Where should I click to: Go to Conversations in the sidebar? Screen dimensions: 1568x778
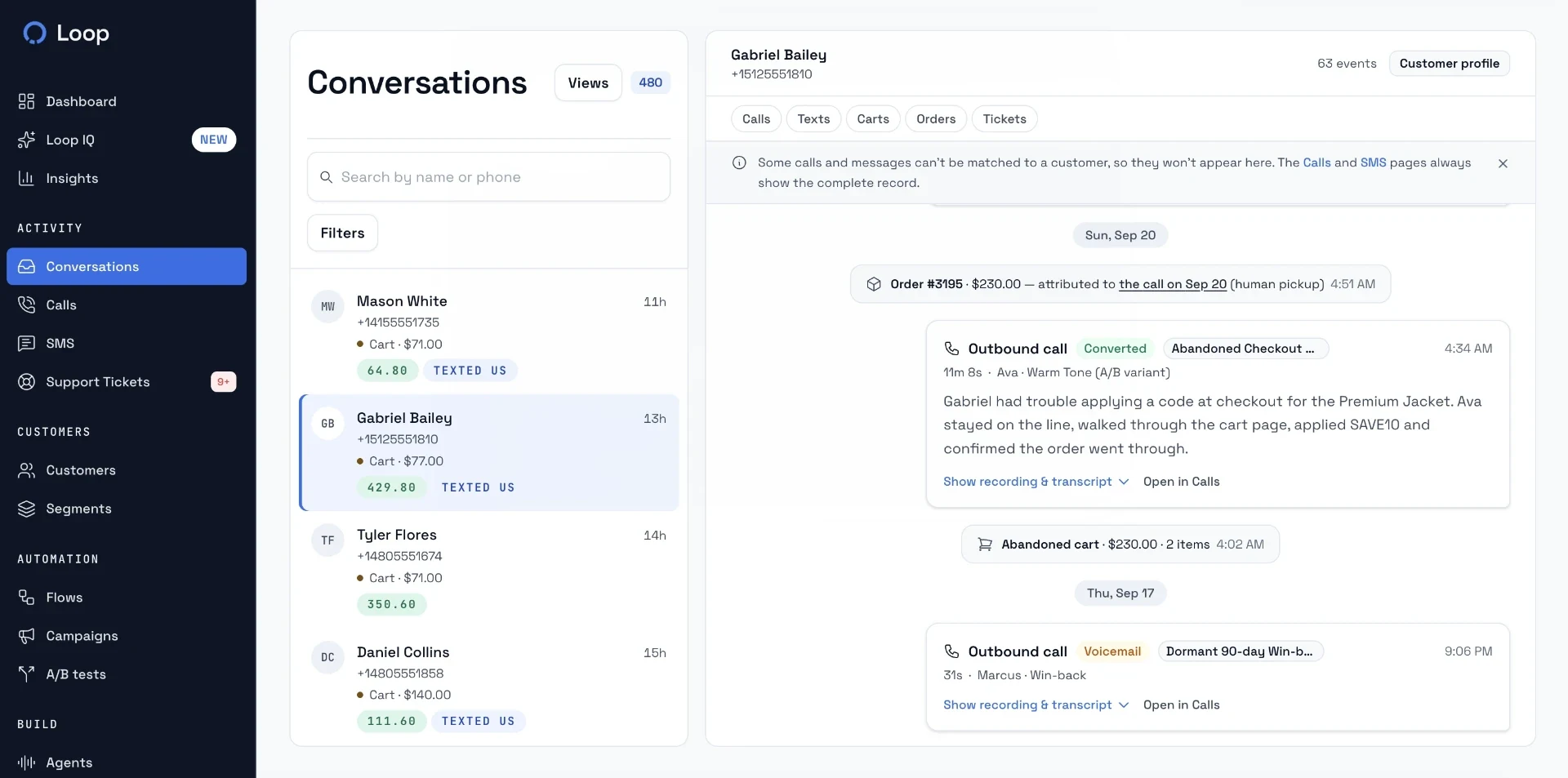coord(127,267)
